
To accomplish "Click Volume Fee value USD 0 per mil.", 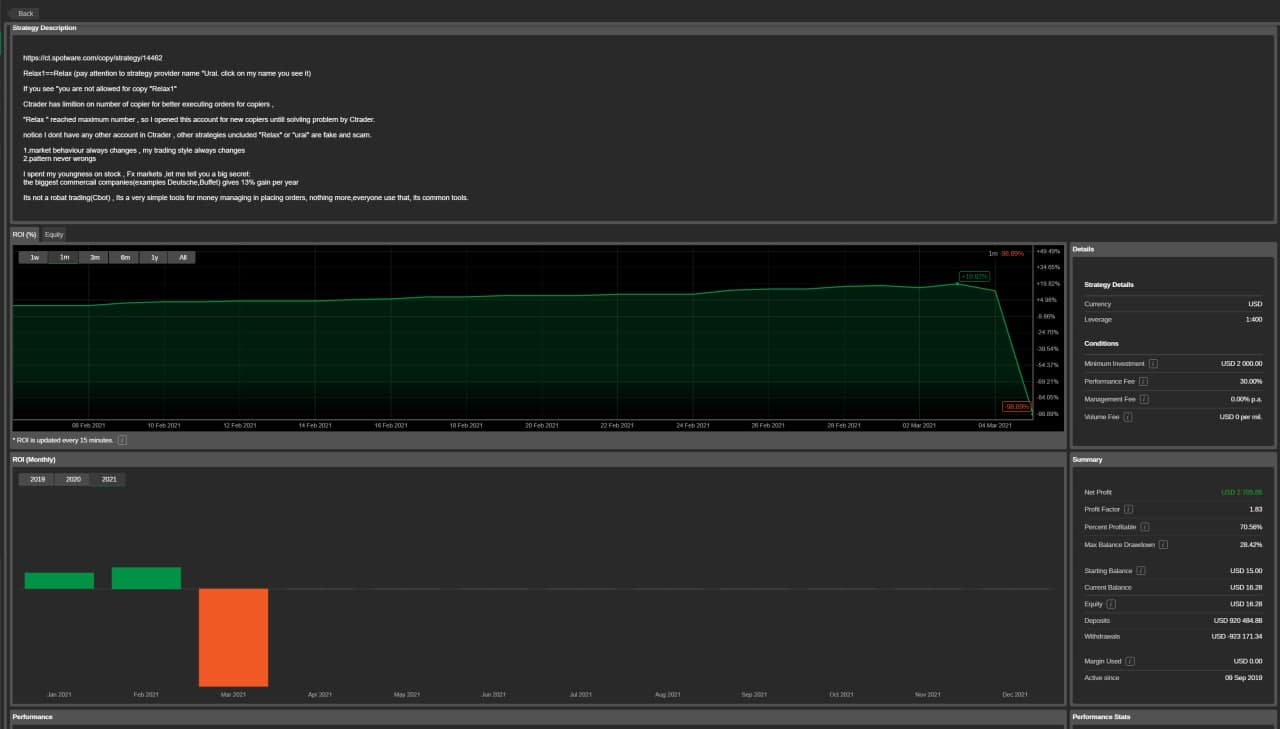I will pos(1241,417).
